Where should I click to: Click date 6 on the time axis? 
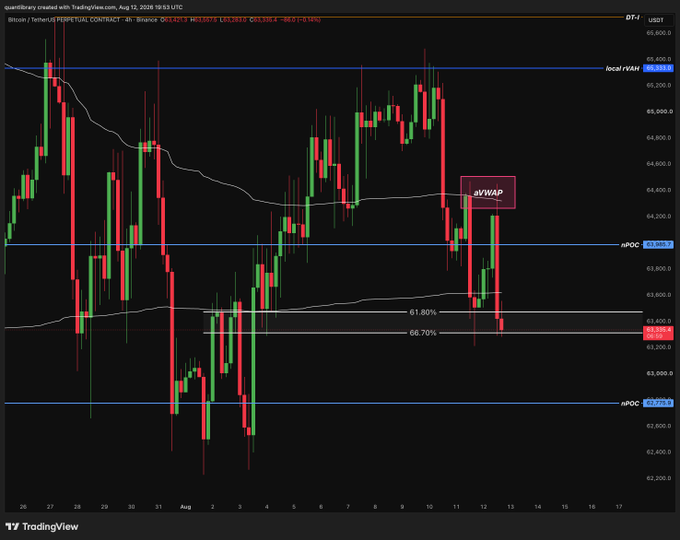click(x=321, y=507)
